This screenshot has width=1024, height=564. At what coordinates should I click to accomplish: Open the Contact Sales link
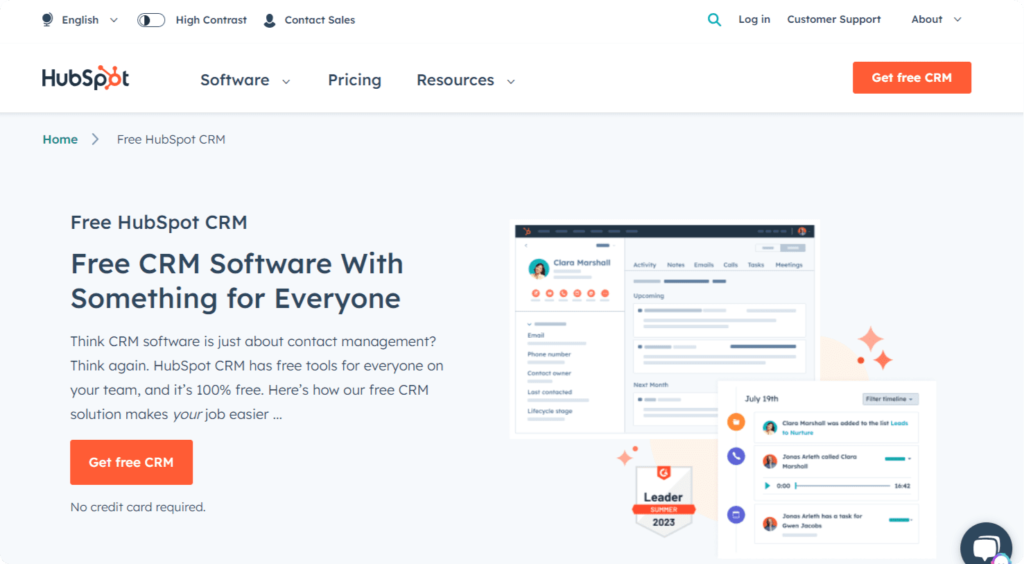click(319, 20)
